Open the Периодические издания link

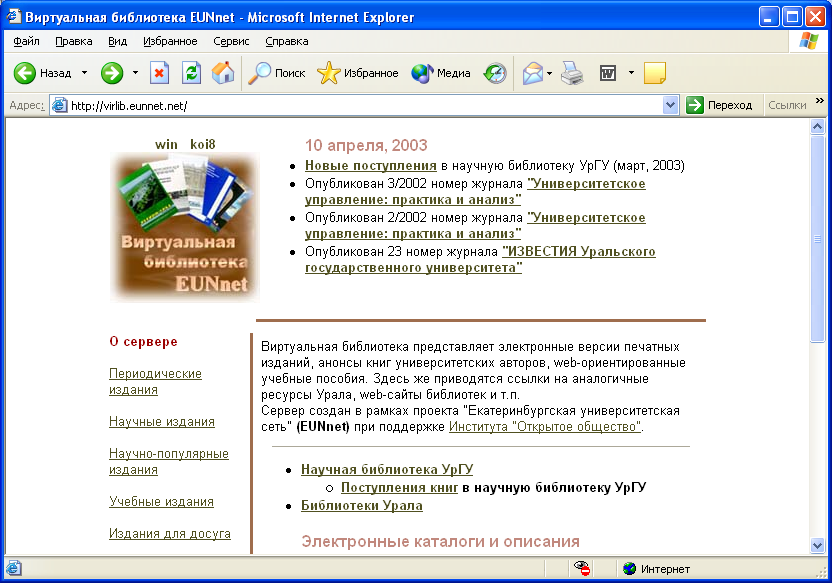155,381
